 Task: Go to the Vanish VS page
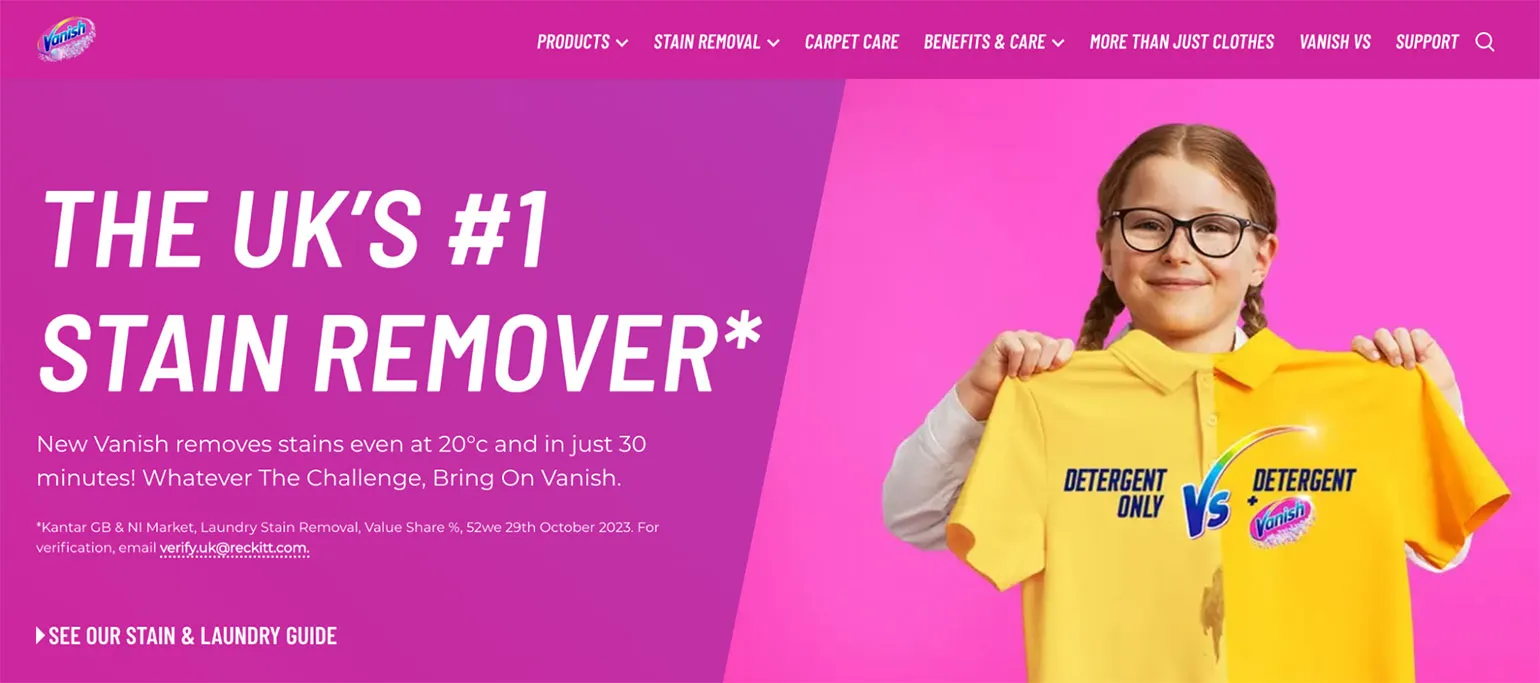(x=1335, y=42)
